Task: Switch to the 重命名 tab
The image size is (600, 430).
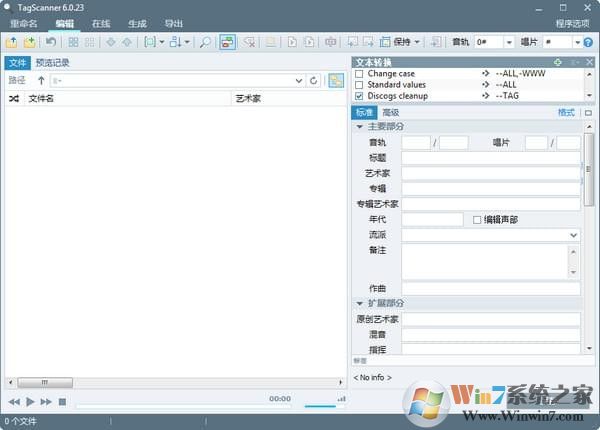Action: point(24,24)
